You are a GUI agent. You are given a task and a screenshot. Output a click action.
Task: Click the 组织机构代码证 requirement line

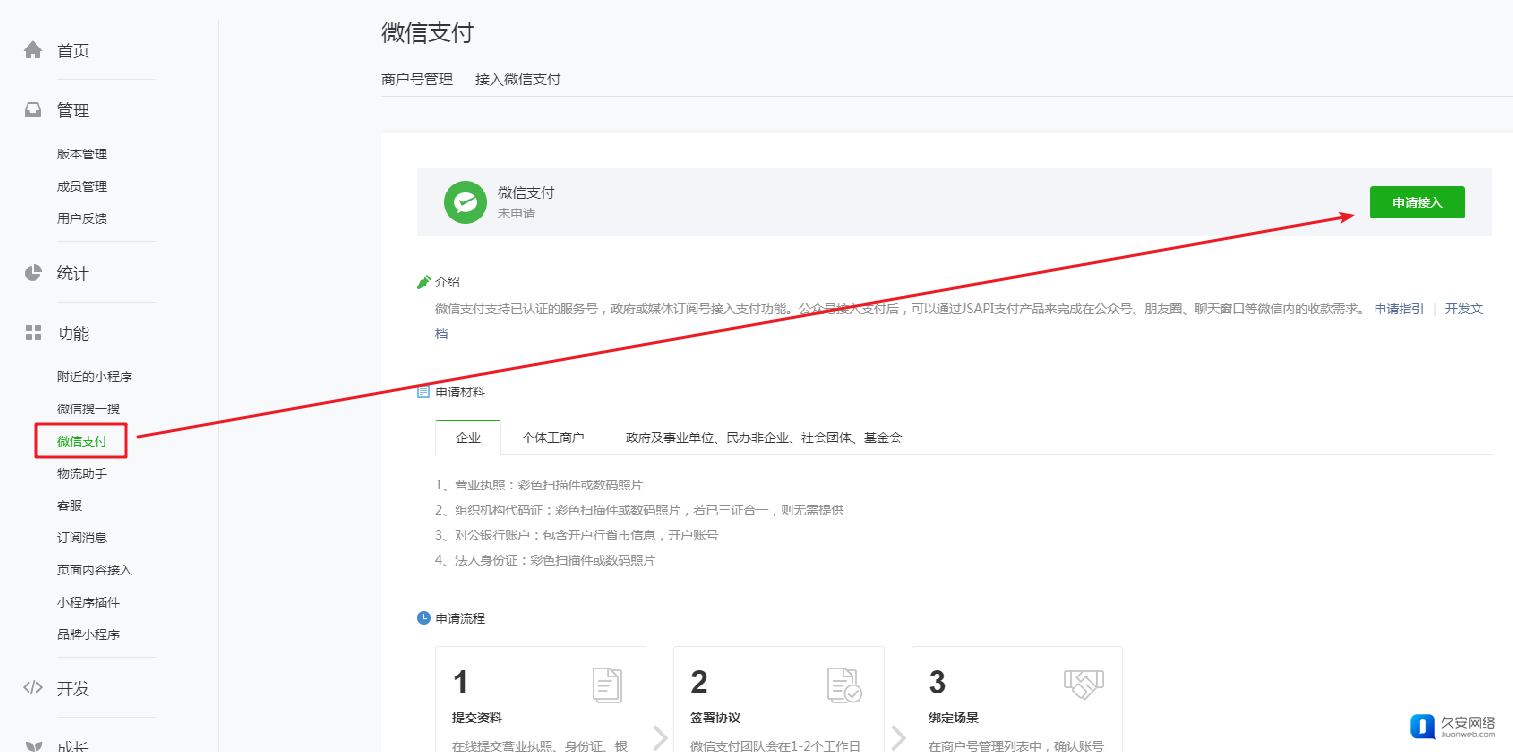(x=639, y=510)
